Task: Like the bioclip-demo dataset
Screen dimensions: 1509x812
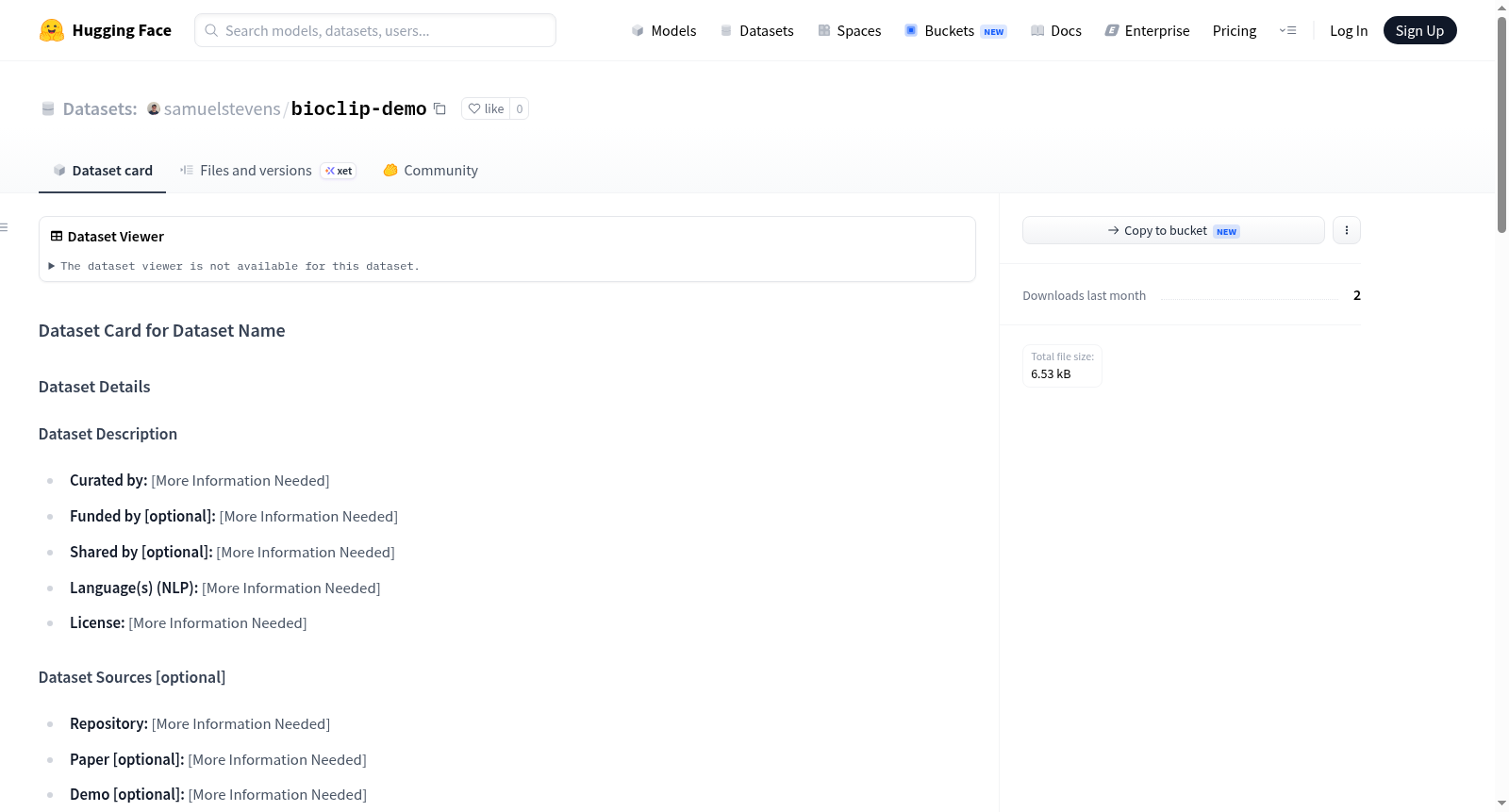Action: point(486,108)
